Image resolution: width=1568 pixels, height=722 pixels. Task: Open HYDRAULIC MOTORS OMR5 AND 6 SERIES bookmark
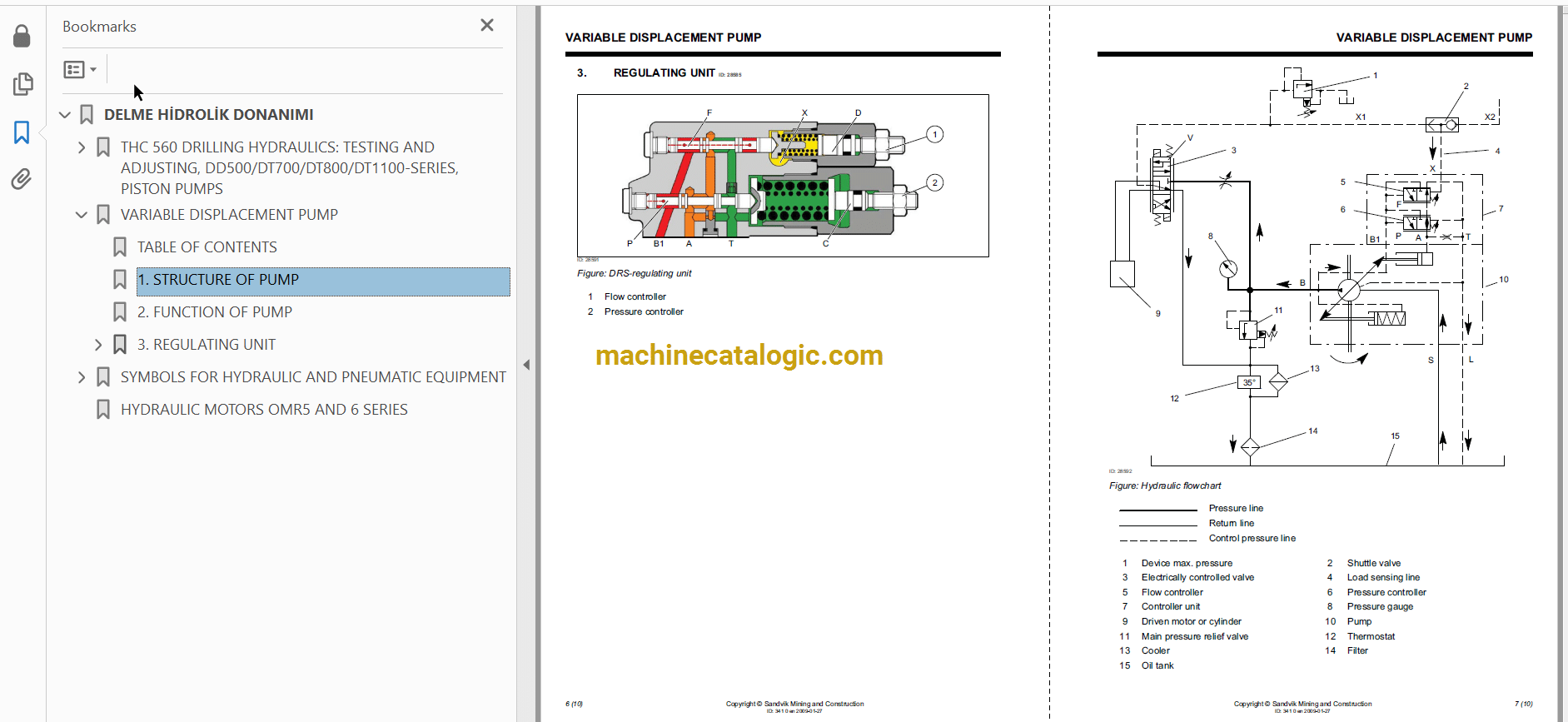(264, 410)
